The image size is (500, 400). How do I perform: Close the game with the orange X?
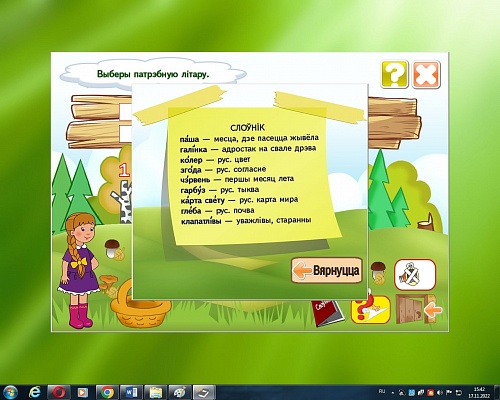point(426,74)
